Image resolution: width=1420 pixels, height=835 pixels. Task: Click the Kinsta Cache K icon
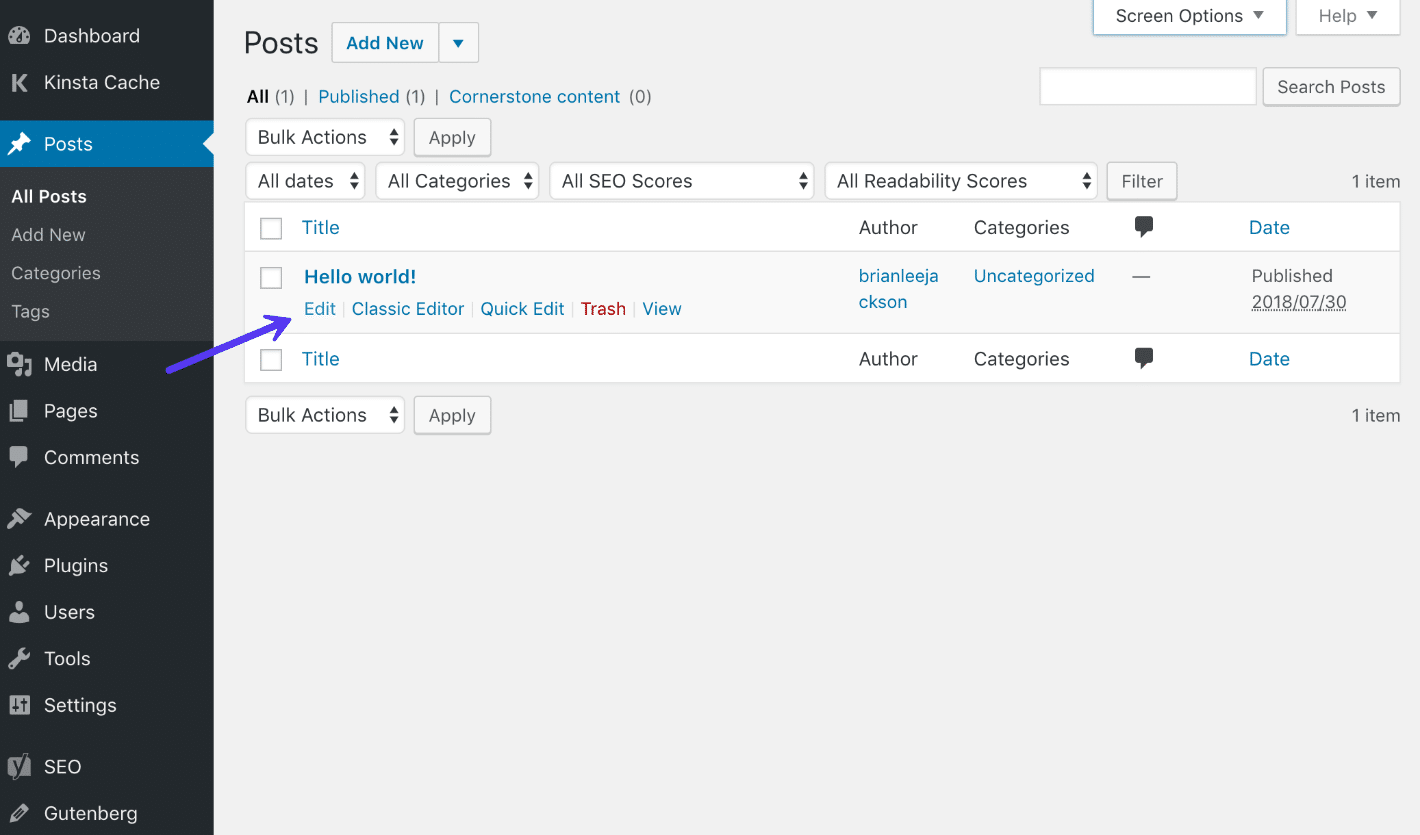pos(19,83)
